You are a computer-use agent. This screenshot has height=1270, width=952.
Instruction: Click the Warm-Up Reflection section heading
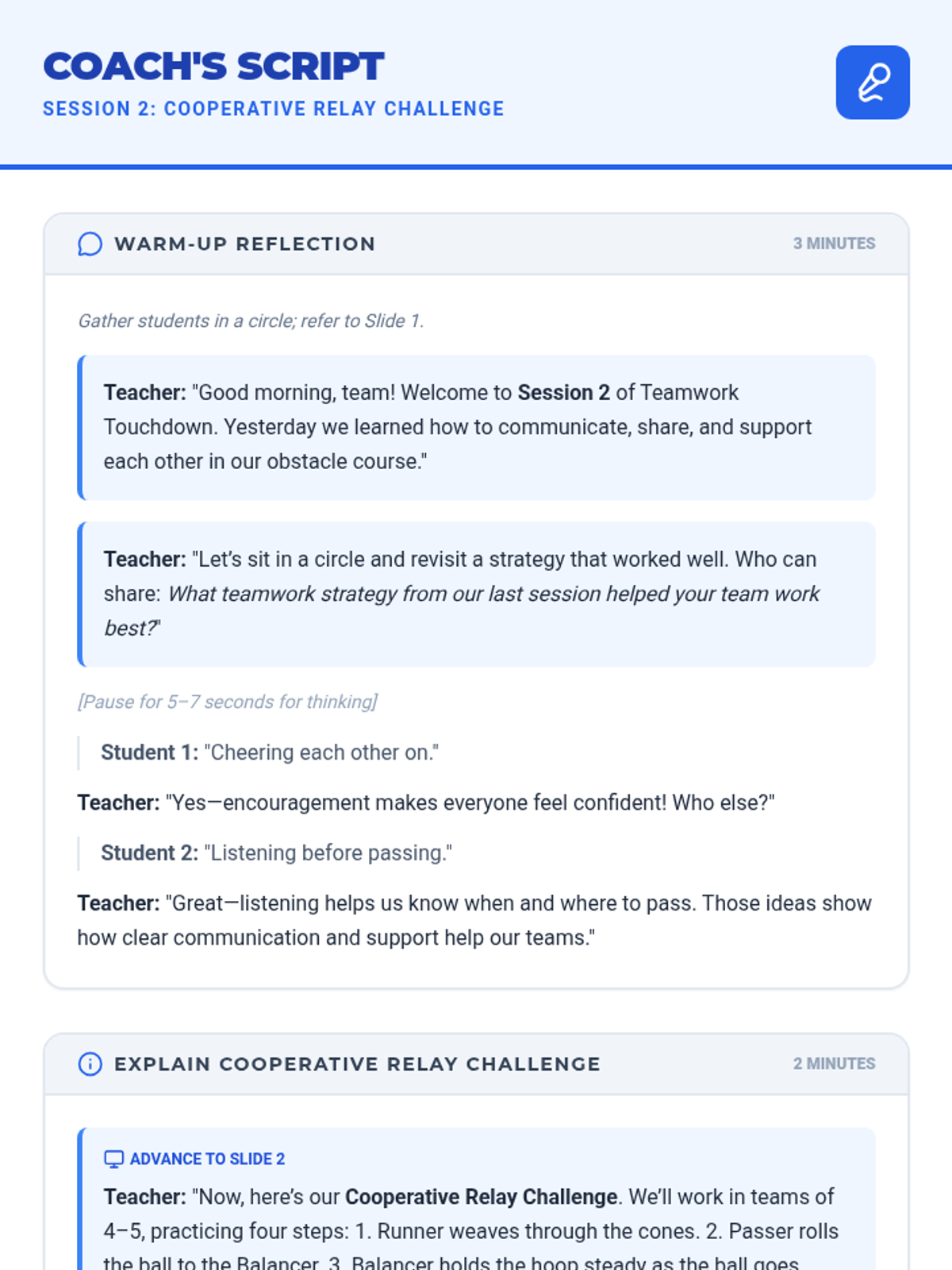click(x=244, y=244)
